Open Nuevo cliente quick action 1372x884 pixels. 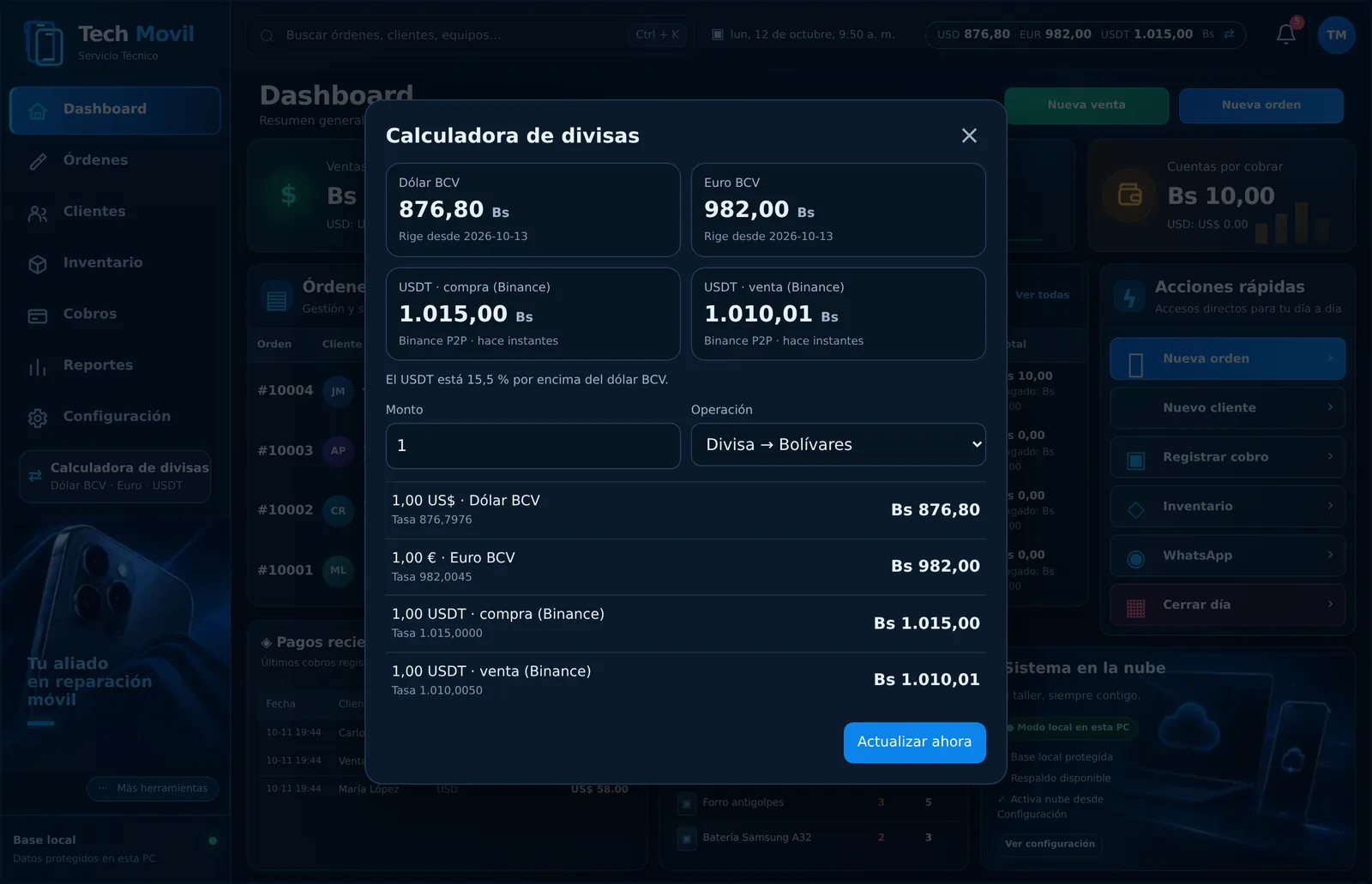pos(1227,408)
